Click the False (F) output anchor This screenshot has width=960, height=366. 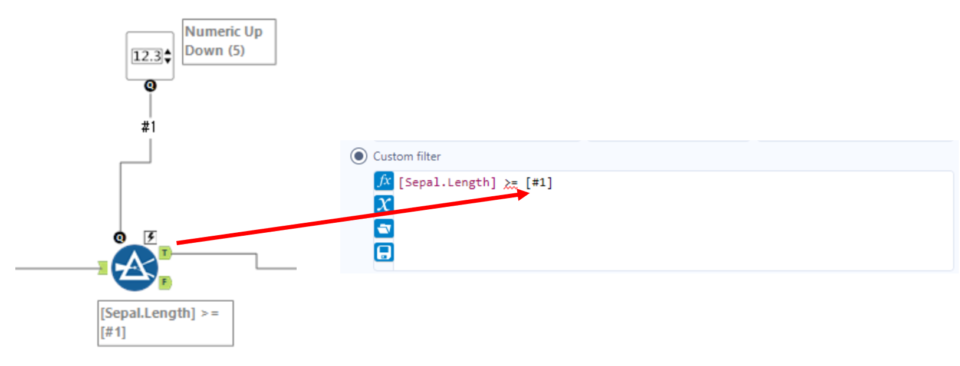pos(165,283)
